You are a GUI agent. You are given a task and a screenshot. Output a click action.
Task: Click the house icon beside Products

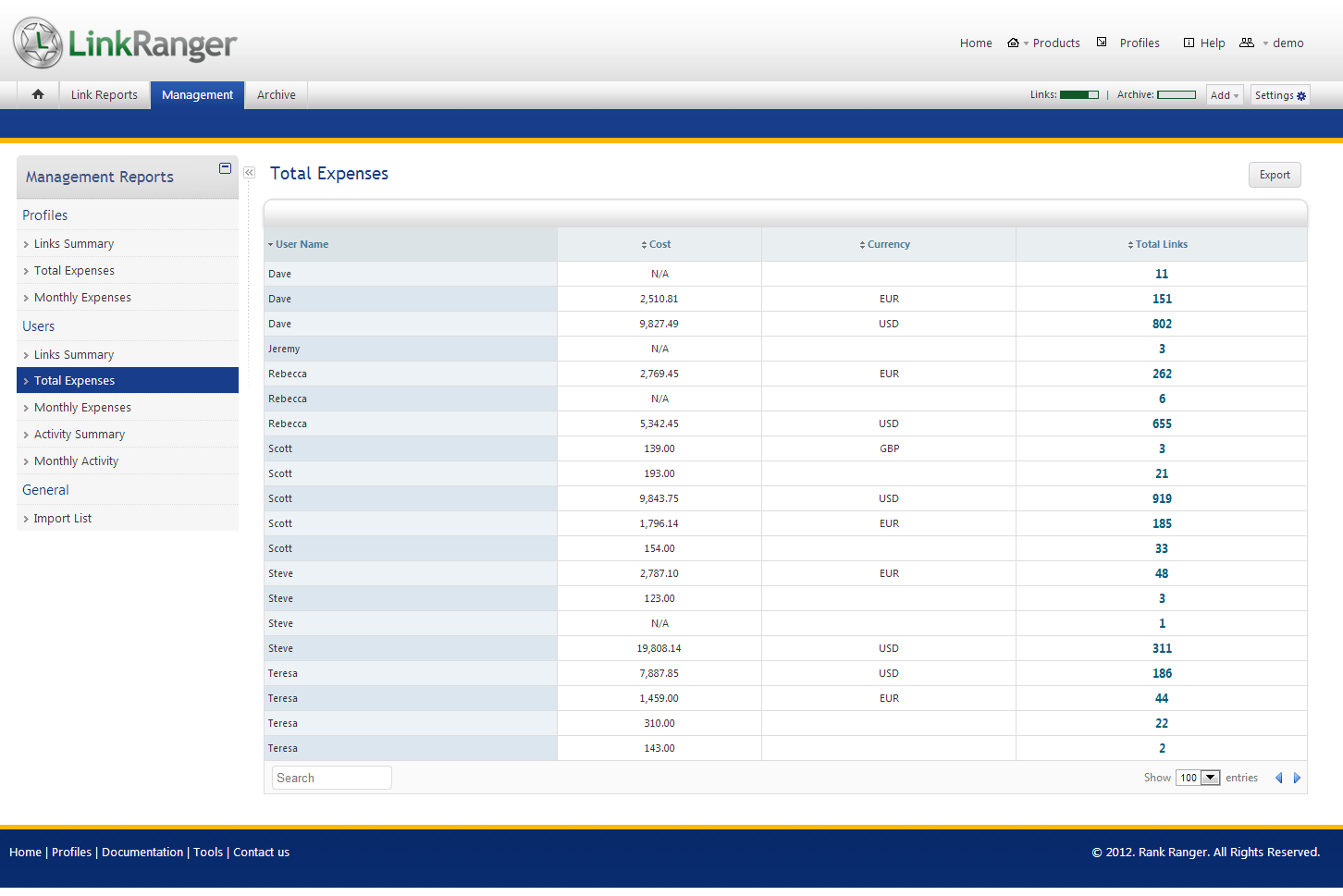coord(1013,43)
